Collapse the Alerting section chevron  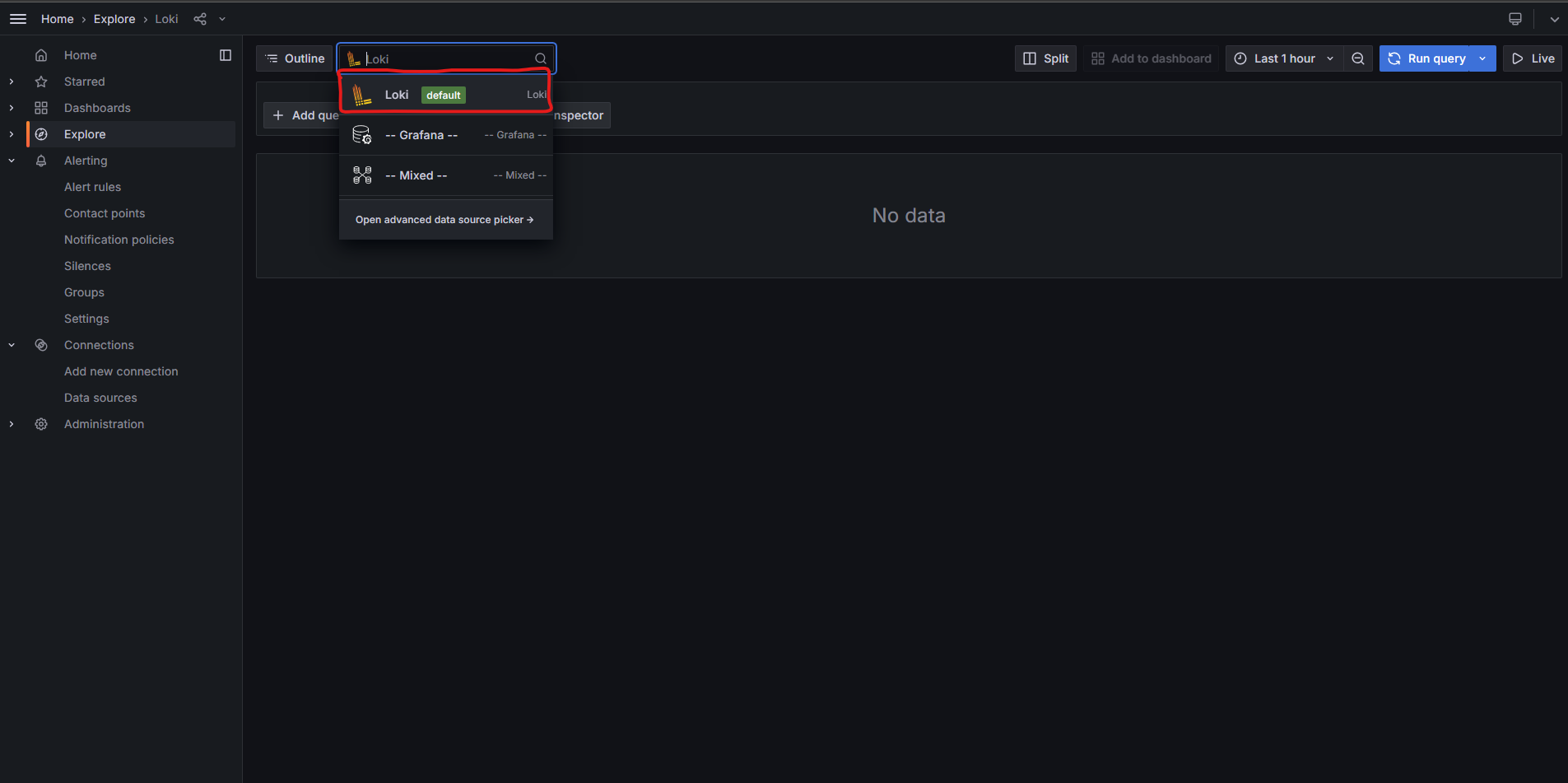[11, 161]
